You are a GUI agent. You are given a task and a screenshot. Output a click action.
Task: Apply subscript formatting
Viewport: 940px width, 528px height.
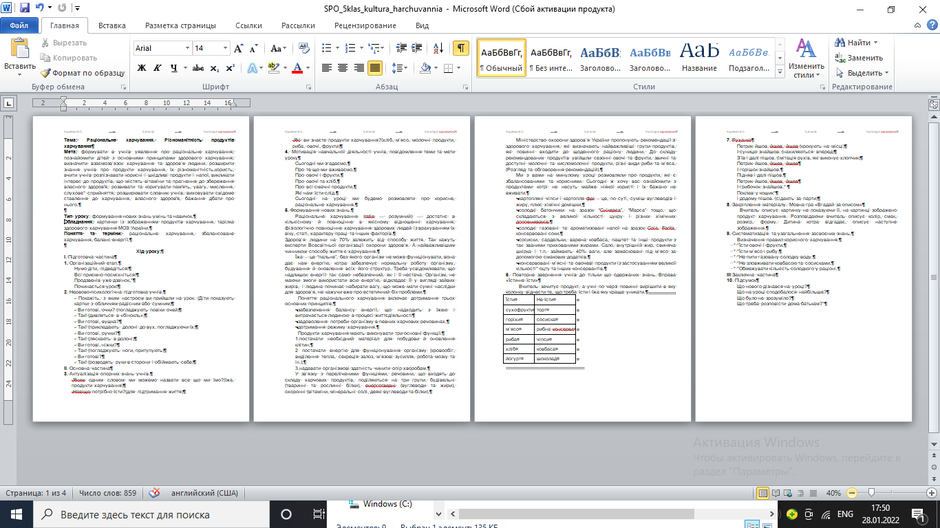pyautogui.click(x=215, y=68)
